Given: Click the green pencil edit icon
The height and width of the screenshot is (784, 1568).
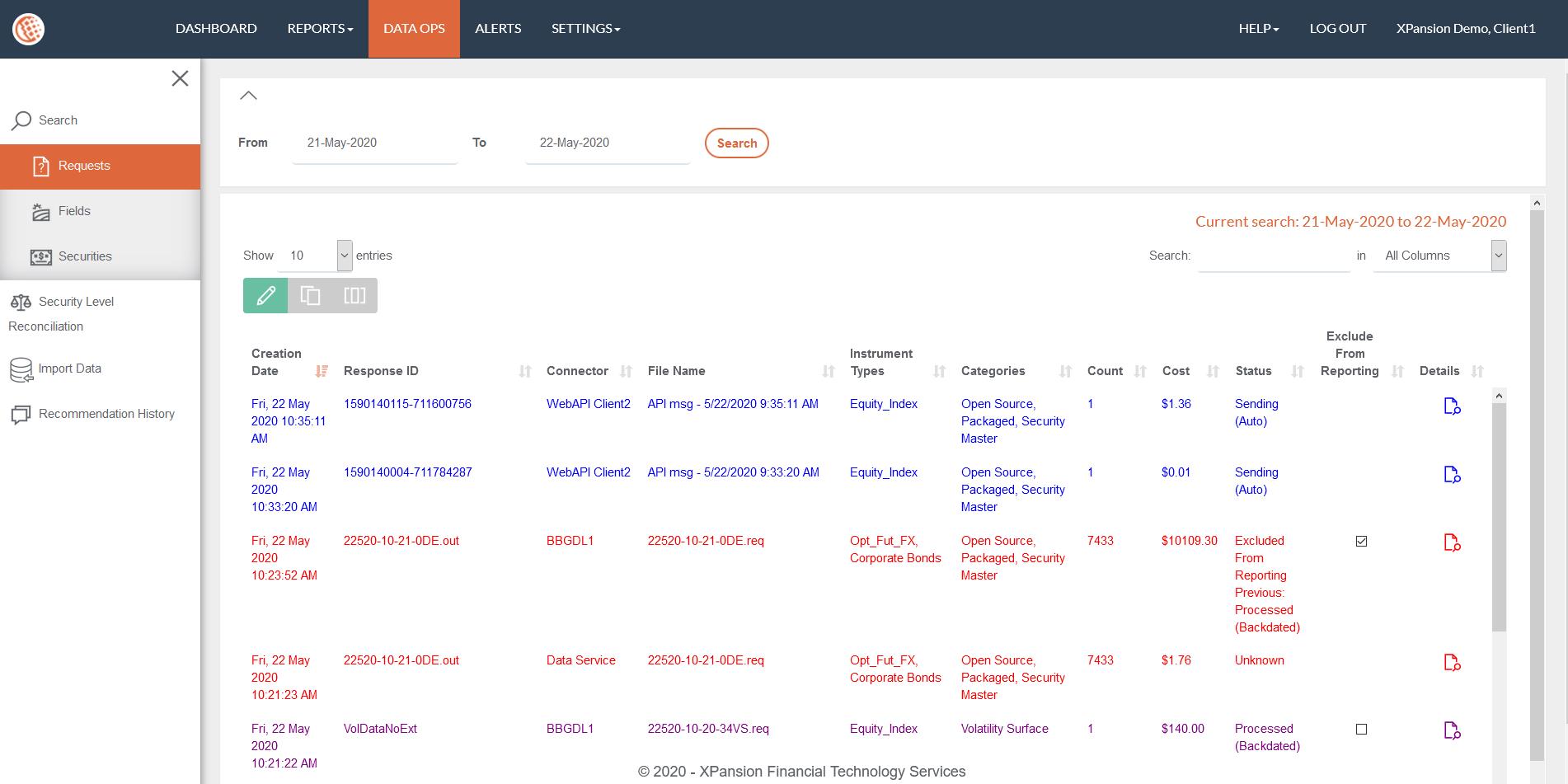Looking at the screenshot, I should [265, 295].
